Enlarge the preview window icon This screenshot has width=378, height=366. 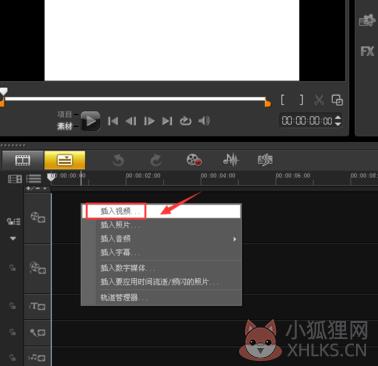click(337, 100)
